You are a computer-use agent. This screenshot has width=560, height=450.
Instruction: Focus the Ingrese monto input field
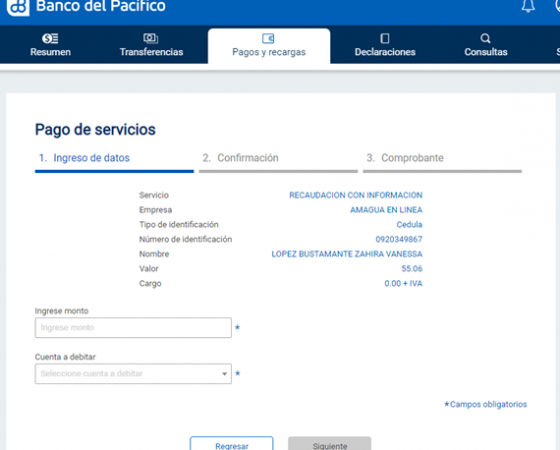pyautogui.click(x=133, y=328)
